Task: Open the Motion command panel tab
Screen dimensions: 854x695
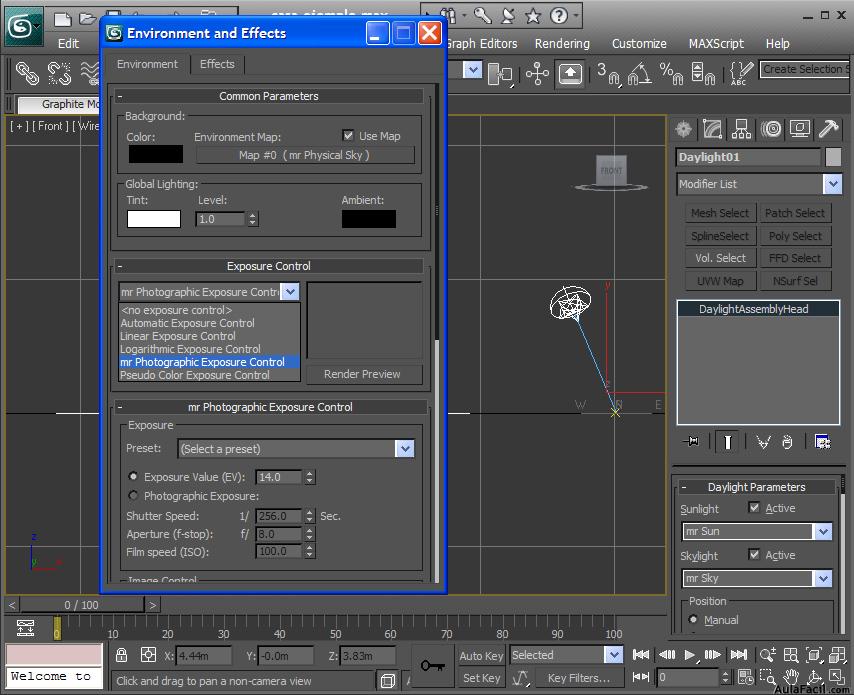Action: coord(771,129)
